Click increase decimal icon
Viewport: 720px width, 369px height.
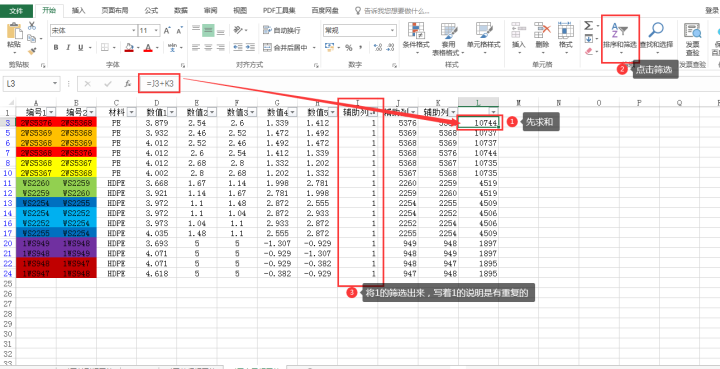[378, 47]
